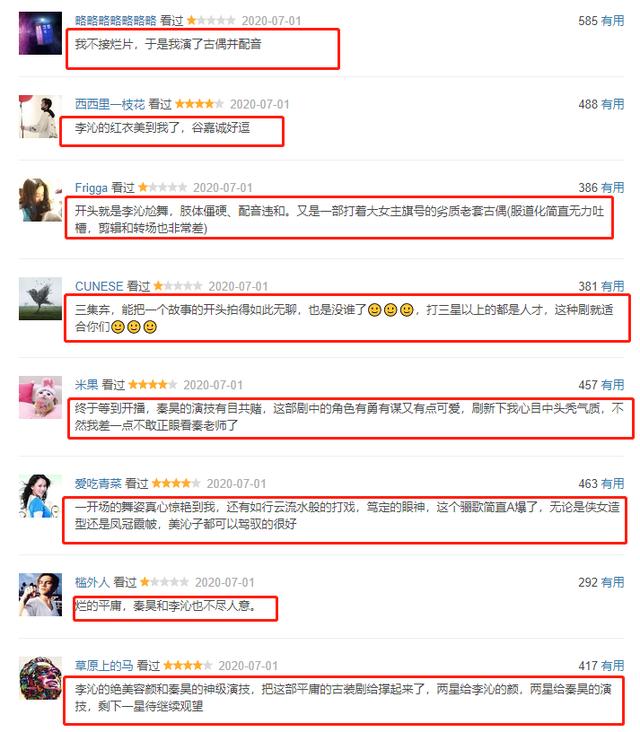Click the star rating of 槛外人's review
Viewport: 640px width, 732px height.
coord(164,582)
